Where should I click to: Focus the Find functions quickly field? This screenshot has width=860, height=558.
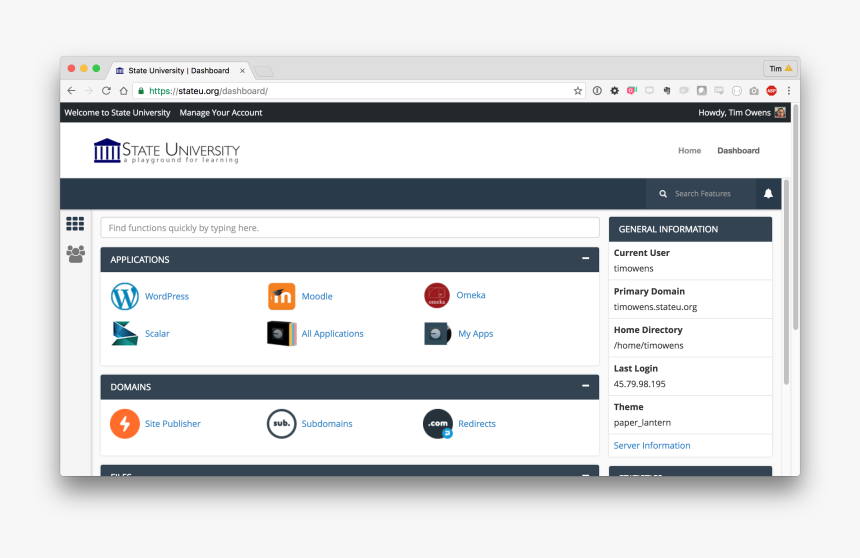(350, 228)
